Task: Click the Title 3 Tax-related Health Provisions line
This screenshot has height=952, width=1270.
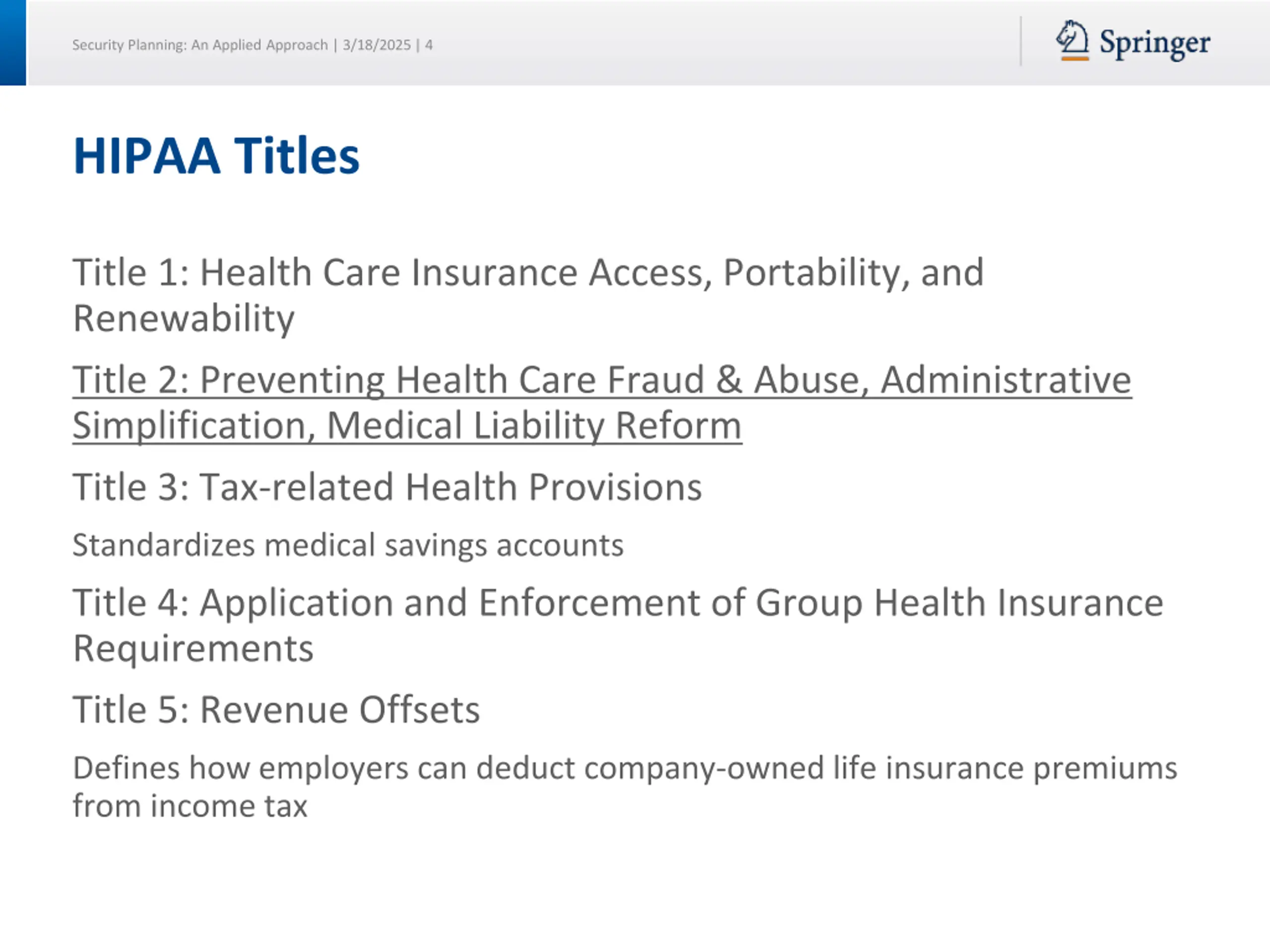Action: pos(387,487)
